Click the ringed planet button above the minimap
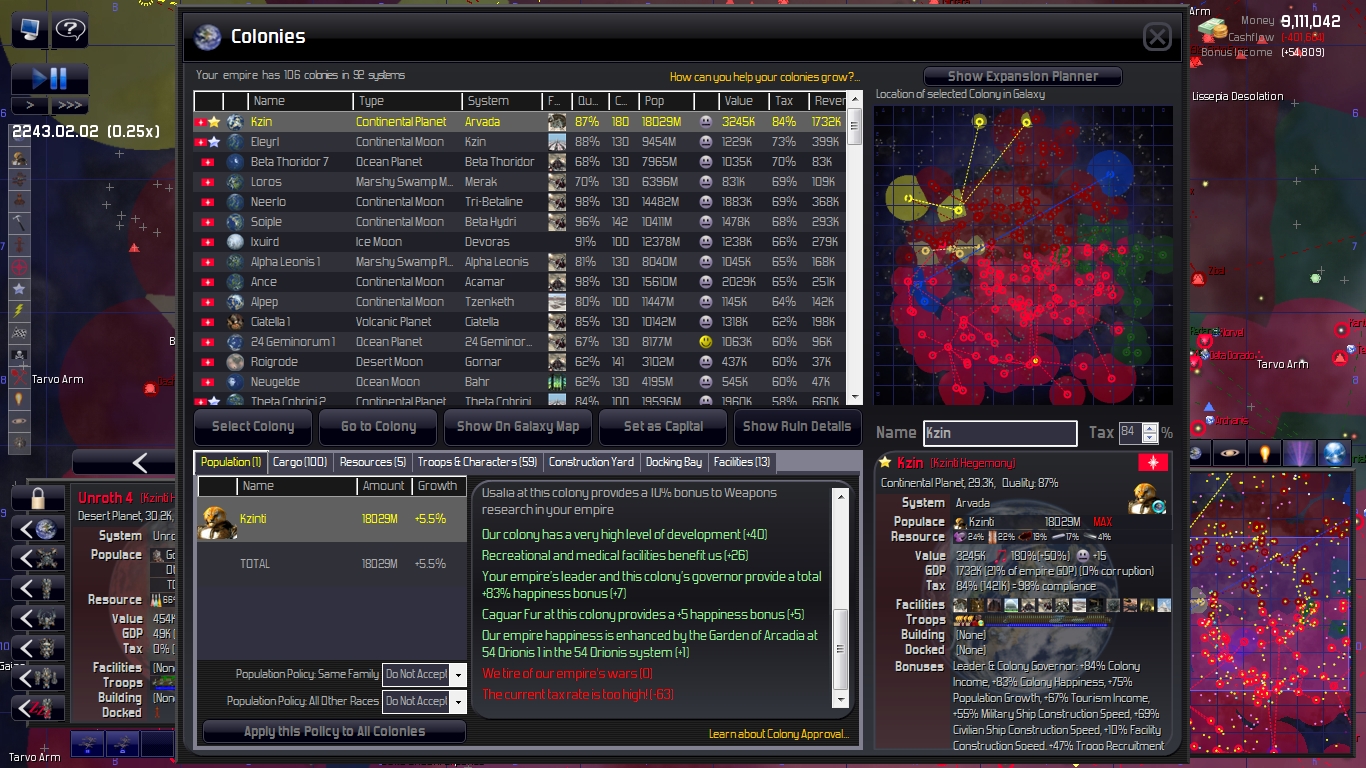Screen dimensions: 1366x768 [1230, 454]
